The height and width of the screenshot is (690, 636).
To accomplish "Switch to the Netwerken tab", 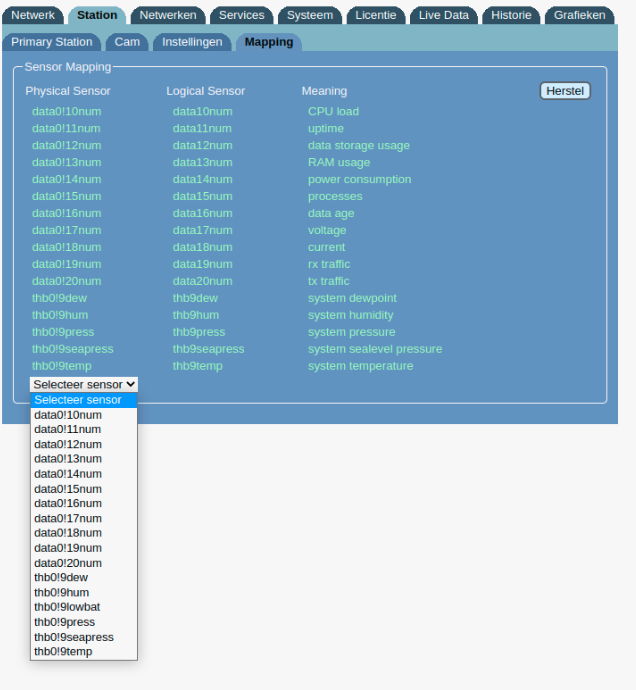I will click(168, 15).
